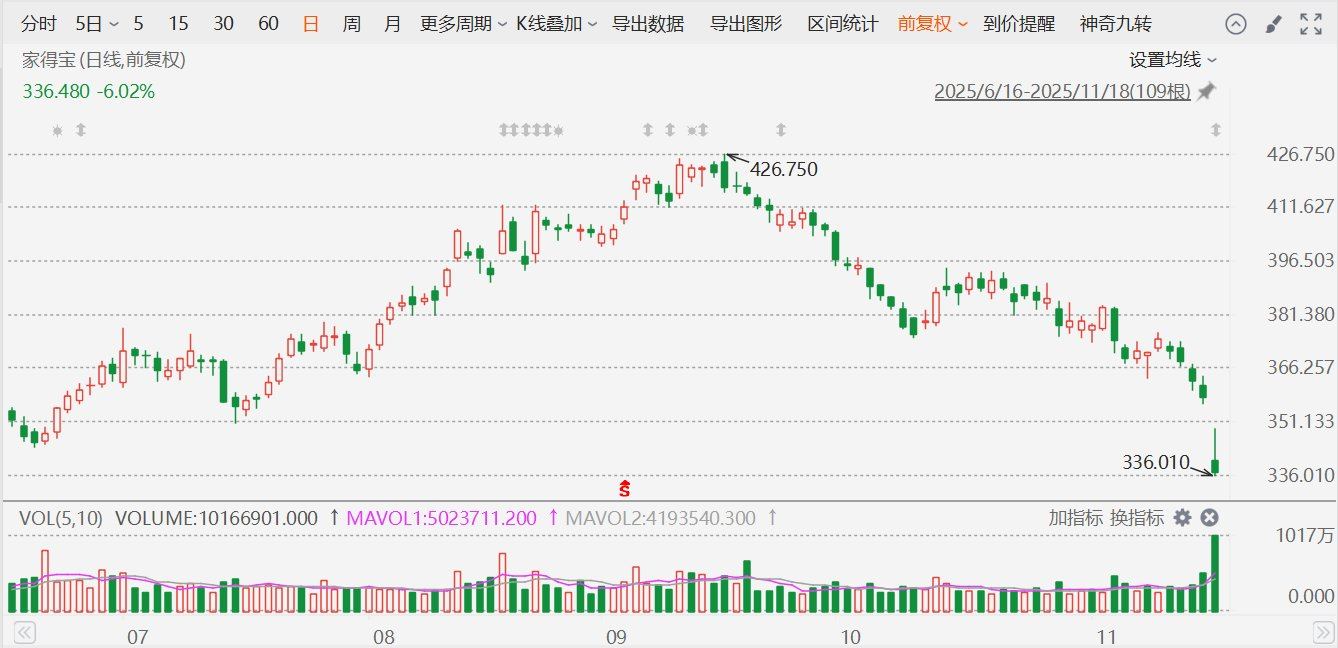Screen dimensions: 1338x648
Task: Open the K线叠加 overlay dropdown
Action: point(552,23)
